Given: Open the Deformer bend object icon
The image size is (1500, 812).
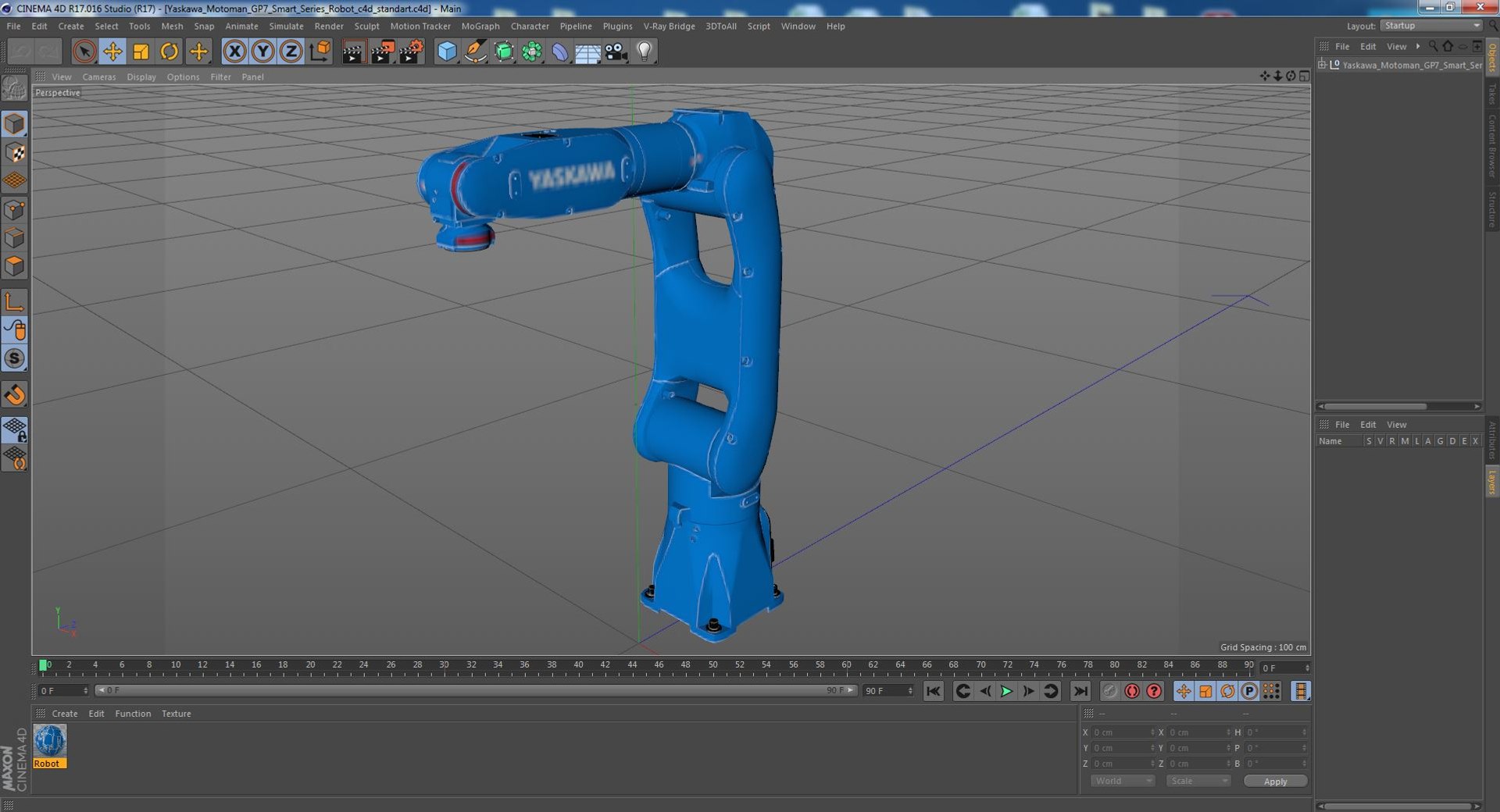Looking at the screenshot, I should [560, 52].
